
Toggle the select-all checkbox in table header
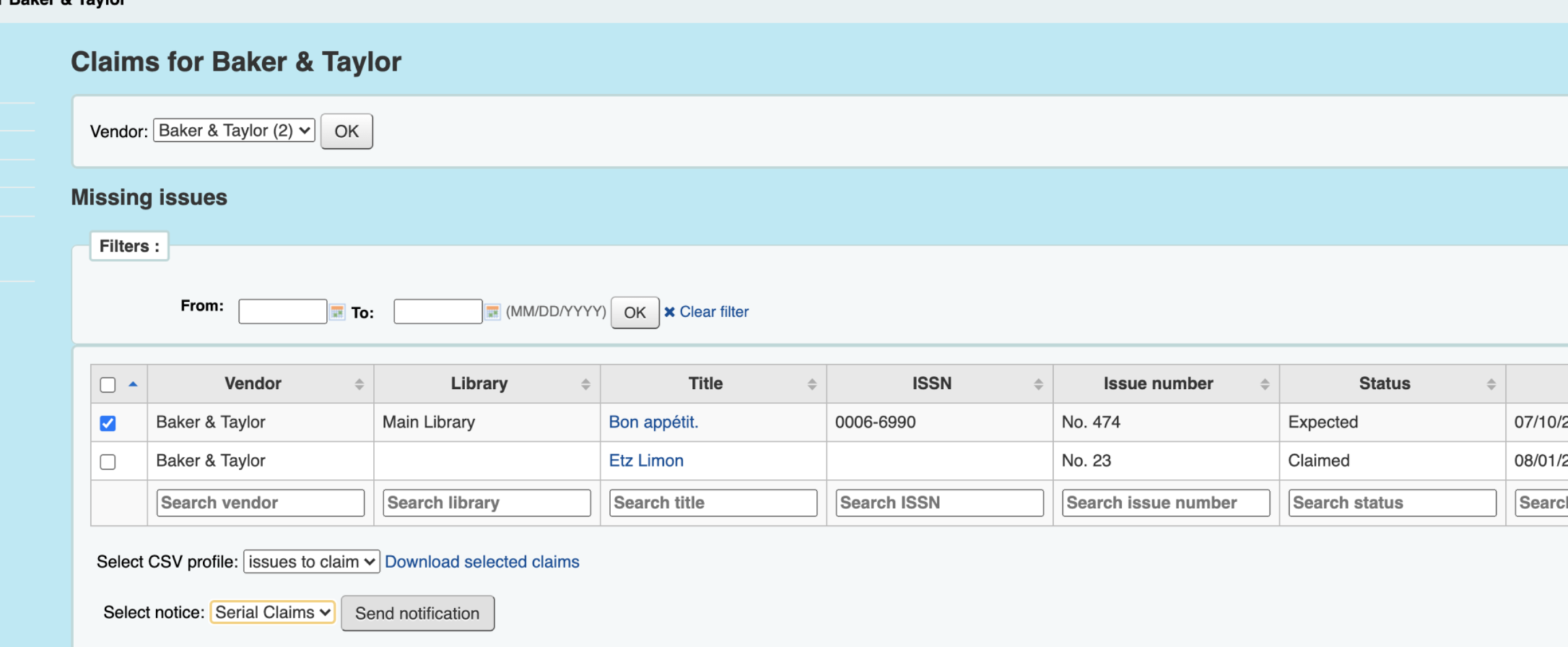tap(108, 385)
